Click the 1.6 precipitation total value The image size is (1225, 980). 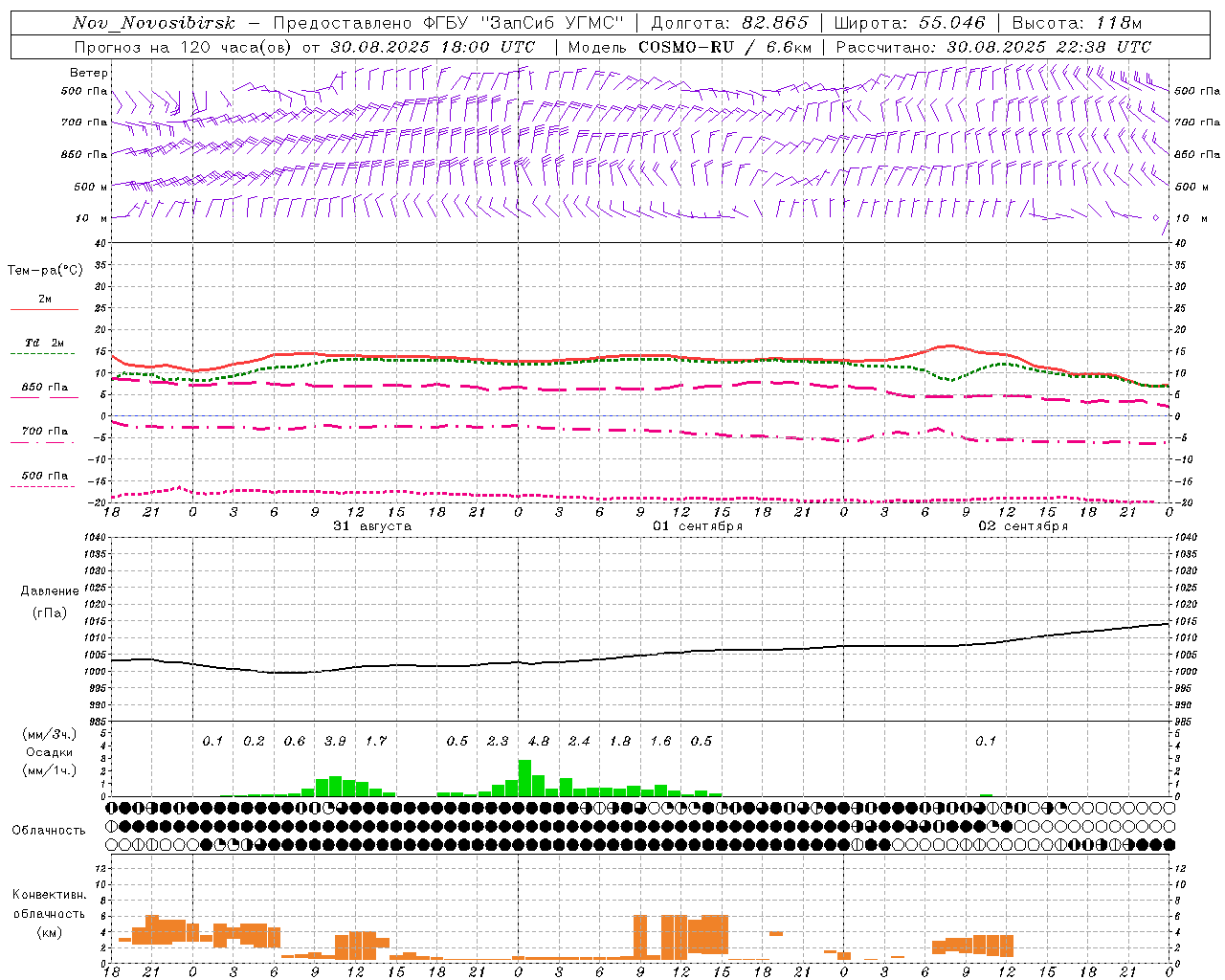pyautogui.click(x=660, y=741)
